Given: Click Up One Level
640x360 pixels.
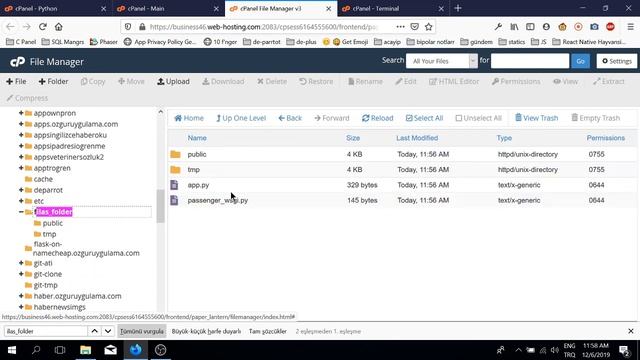Looking at the screenshot, I should [241, 118].
